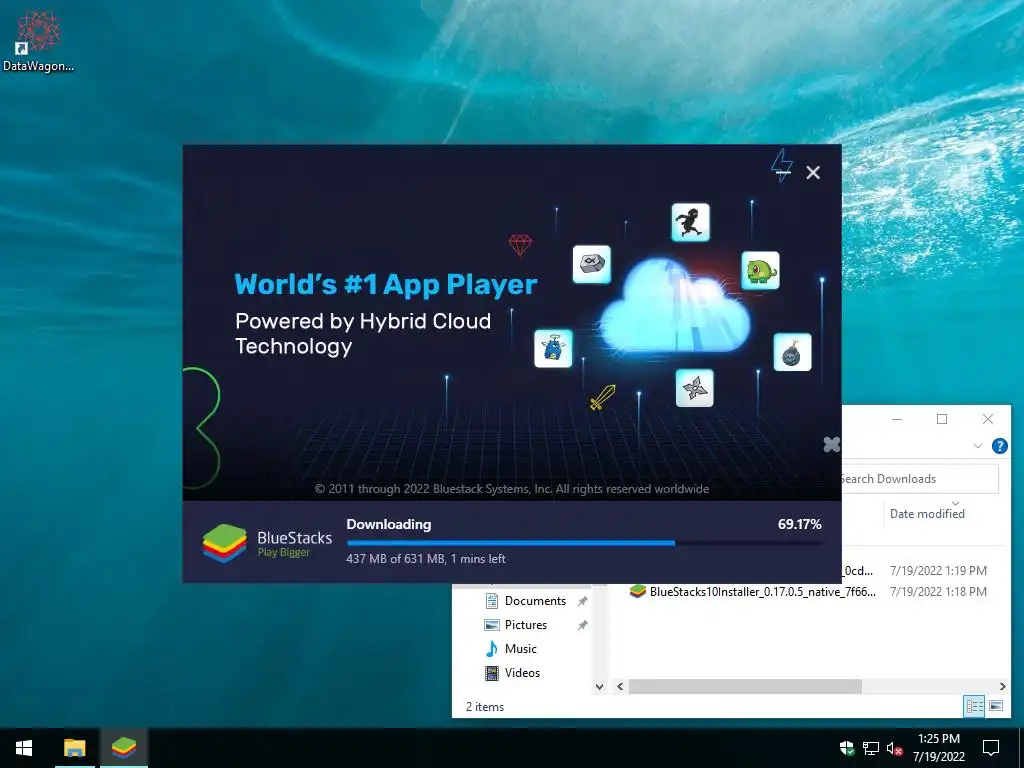The width and height of the screenshot is (1024, 768).
Task: Click the Search Downloads field
Action: [920, 479]
